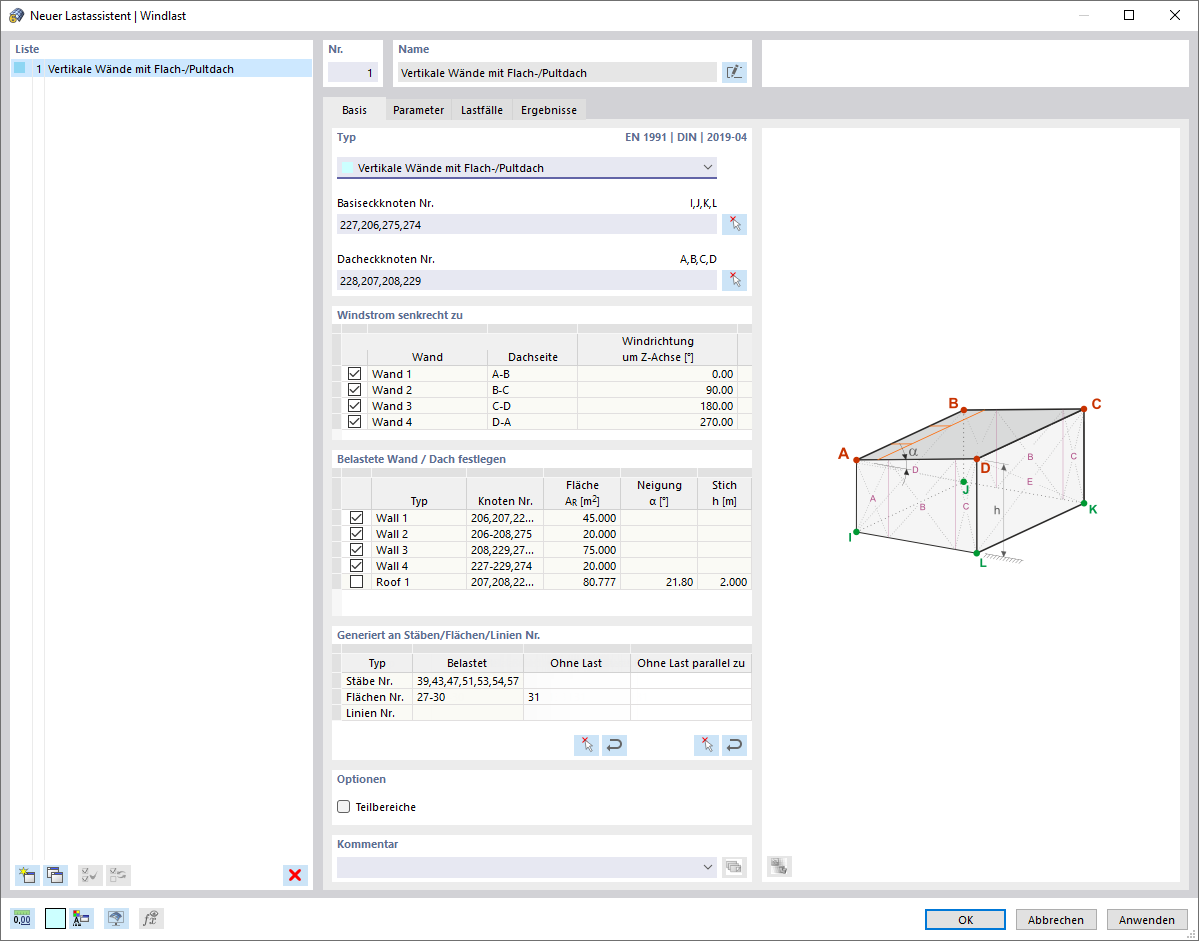Pick Dacheckknoten nodes graphically via cursor icon

click(734, 280)
